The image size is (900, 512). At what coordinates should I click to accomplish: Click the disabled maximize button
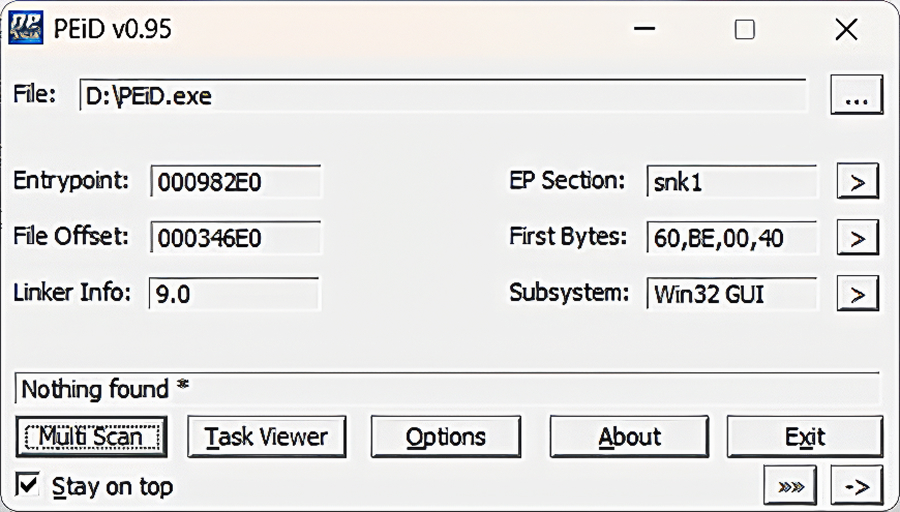point(745,29)
